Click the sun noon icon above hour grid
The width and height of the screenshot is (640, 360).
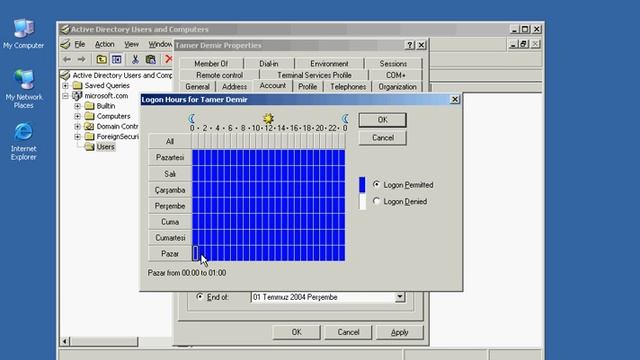click(x=268, y=118)
